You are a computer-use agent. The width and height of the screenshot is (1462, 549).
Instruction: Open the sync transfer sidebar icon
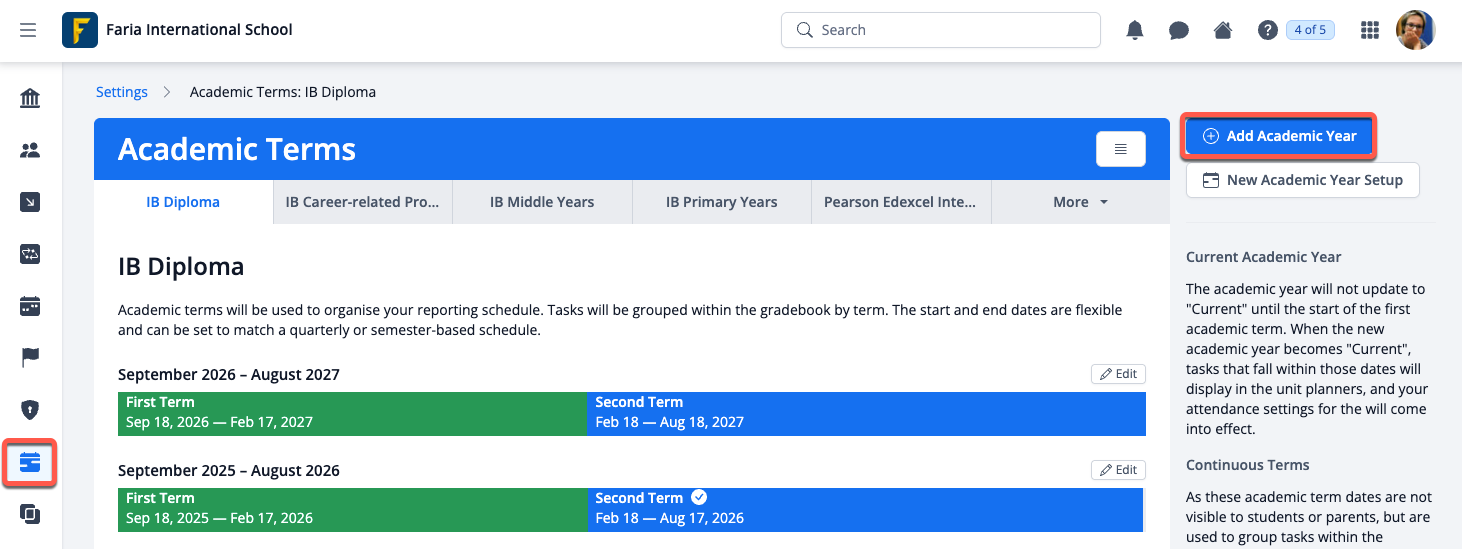point(30,254)
